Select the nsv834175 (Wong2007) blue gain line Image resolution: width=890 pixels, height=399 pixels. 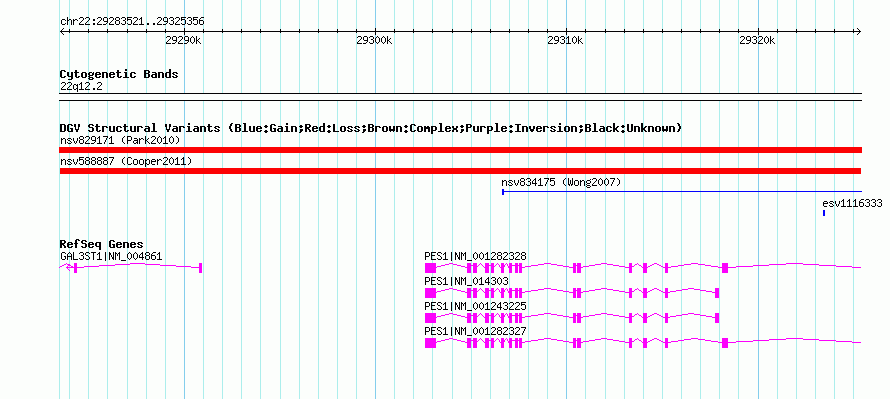coord(682,192)
